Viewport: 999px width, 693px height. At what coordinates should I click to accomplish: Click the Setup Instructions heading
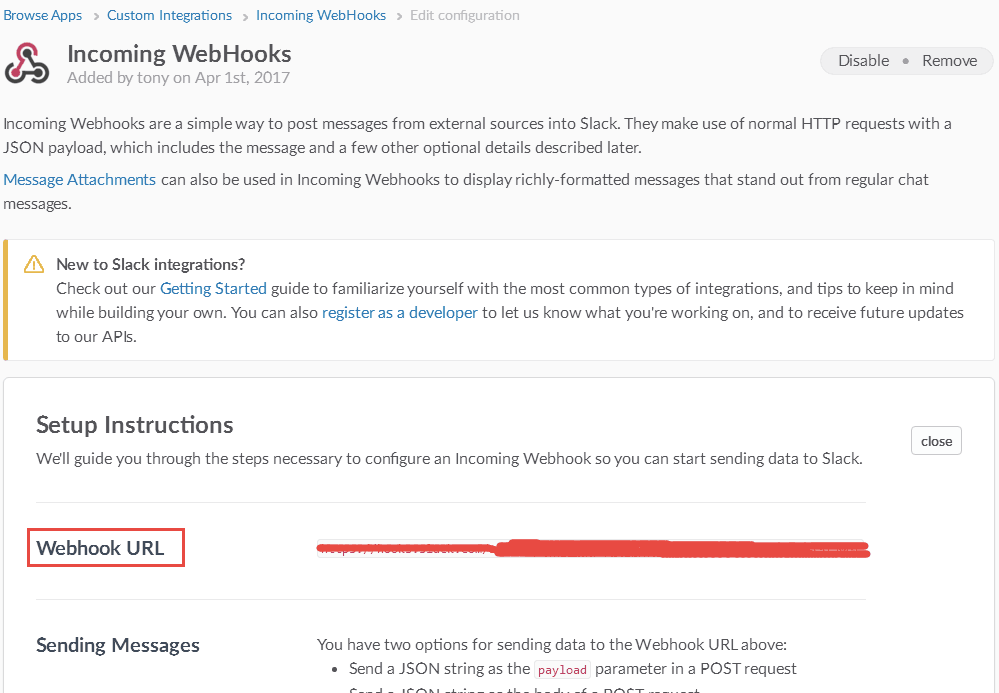(x=134, y=425)
